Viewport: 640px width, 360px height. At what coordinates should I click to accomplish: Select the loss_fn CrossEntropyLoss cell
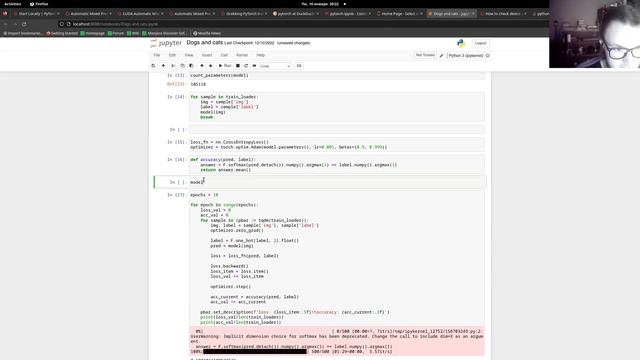(x=337, y=144)
